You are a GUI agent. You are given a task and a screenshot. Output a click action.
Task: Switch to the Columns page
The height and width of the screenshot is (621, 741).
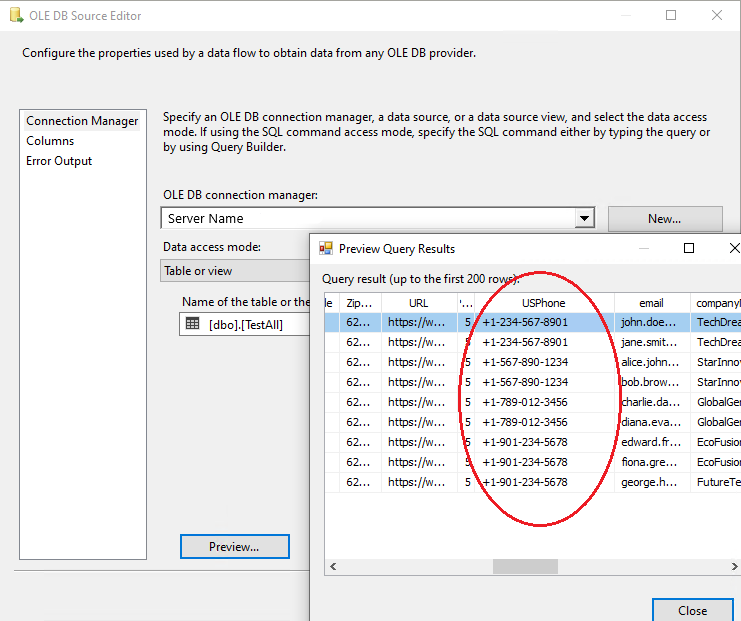[x=50, y=141]
